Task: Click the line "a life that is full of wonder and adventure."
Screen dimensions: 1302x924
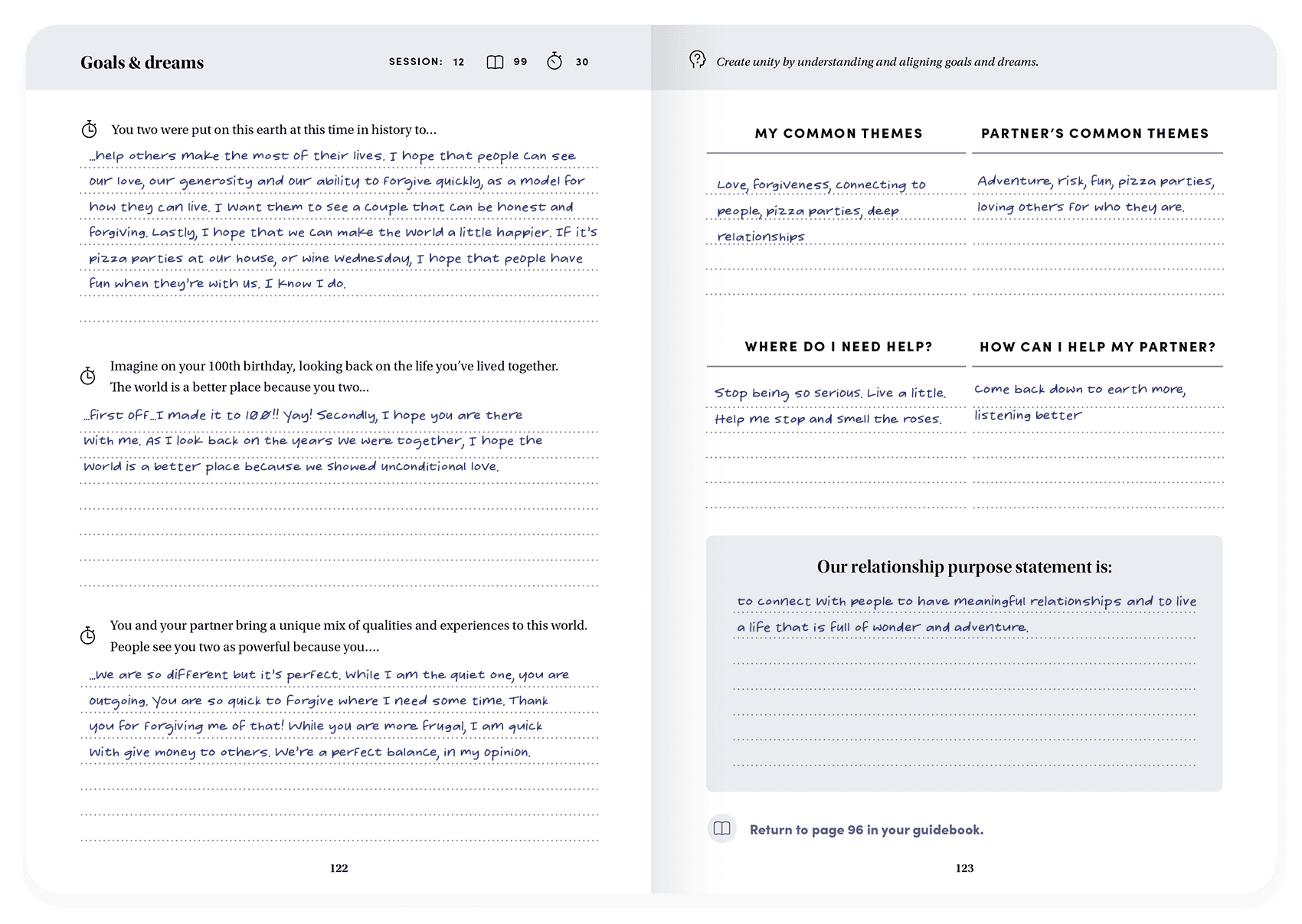Action: point(882,628)
